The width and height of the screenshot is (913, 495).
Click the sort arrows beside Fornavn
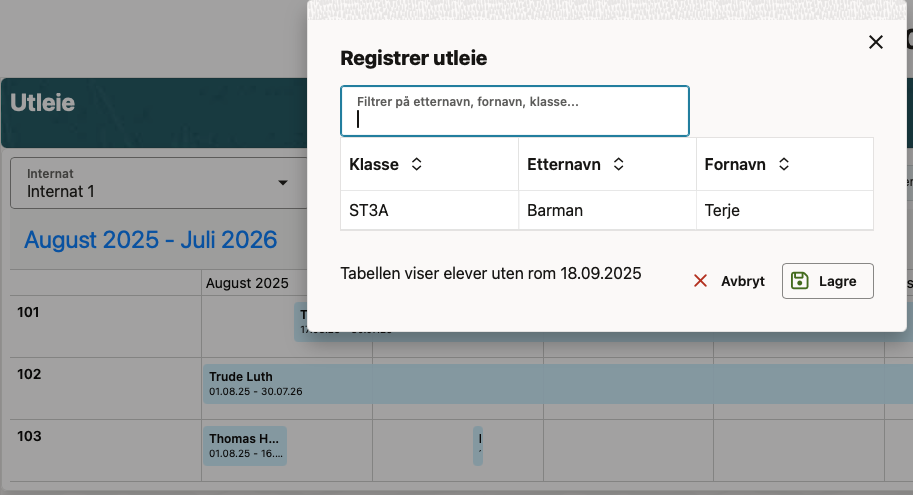coord(784,164)
